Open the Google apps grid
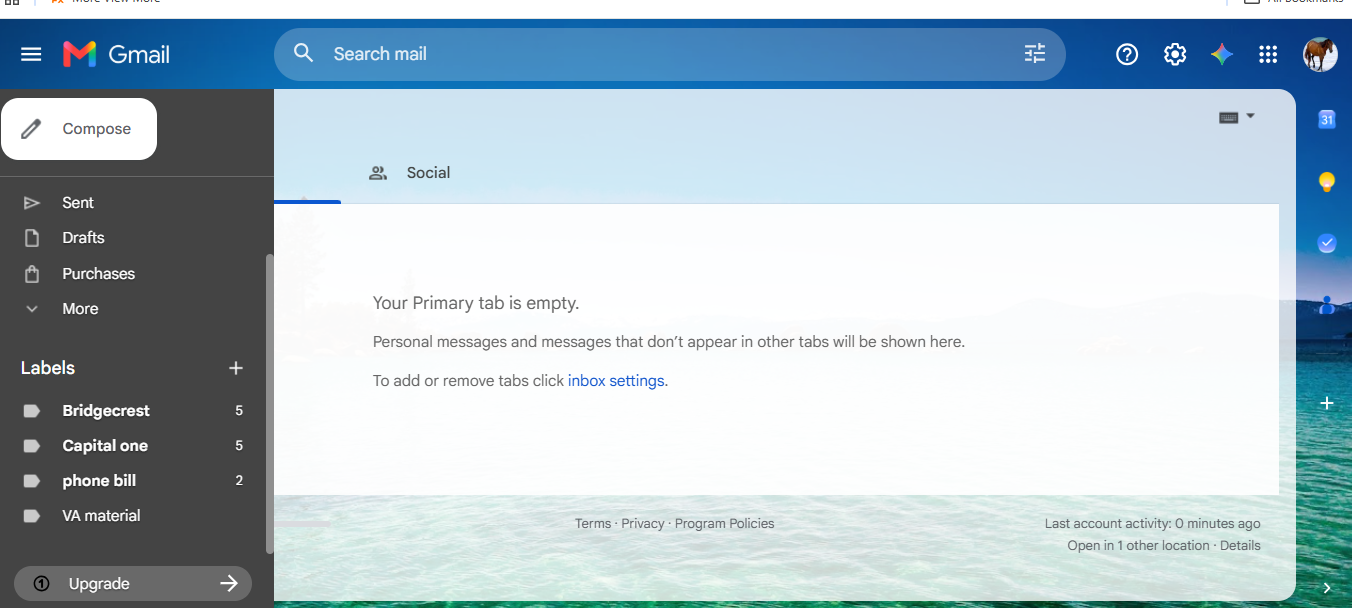This screenshot has width=1352, height=608. click(x=1268, y=54)
